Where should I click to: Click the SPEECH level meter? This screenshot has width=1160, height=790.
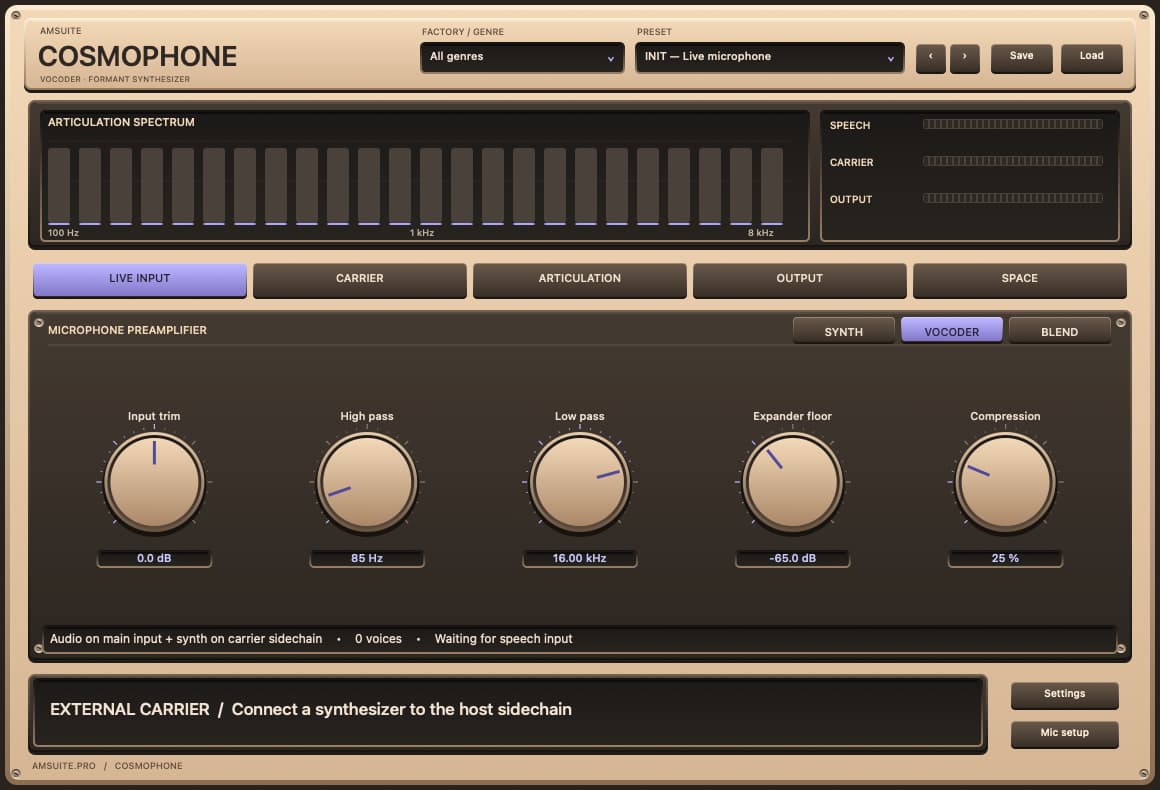coord(1013,124)
